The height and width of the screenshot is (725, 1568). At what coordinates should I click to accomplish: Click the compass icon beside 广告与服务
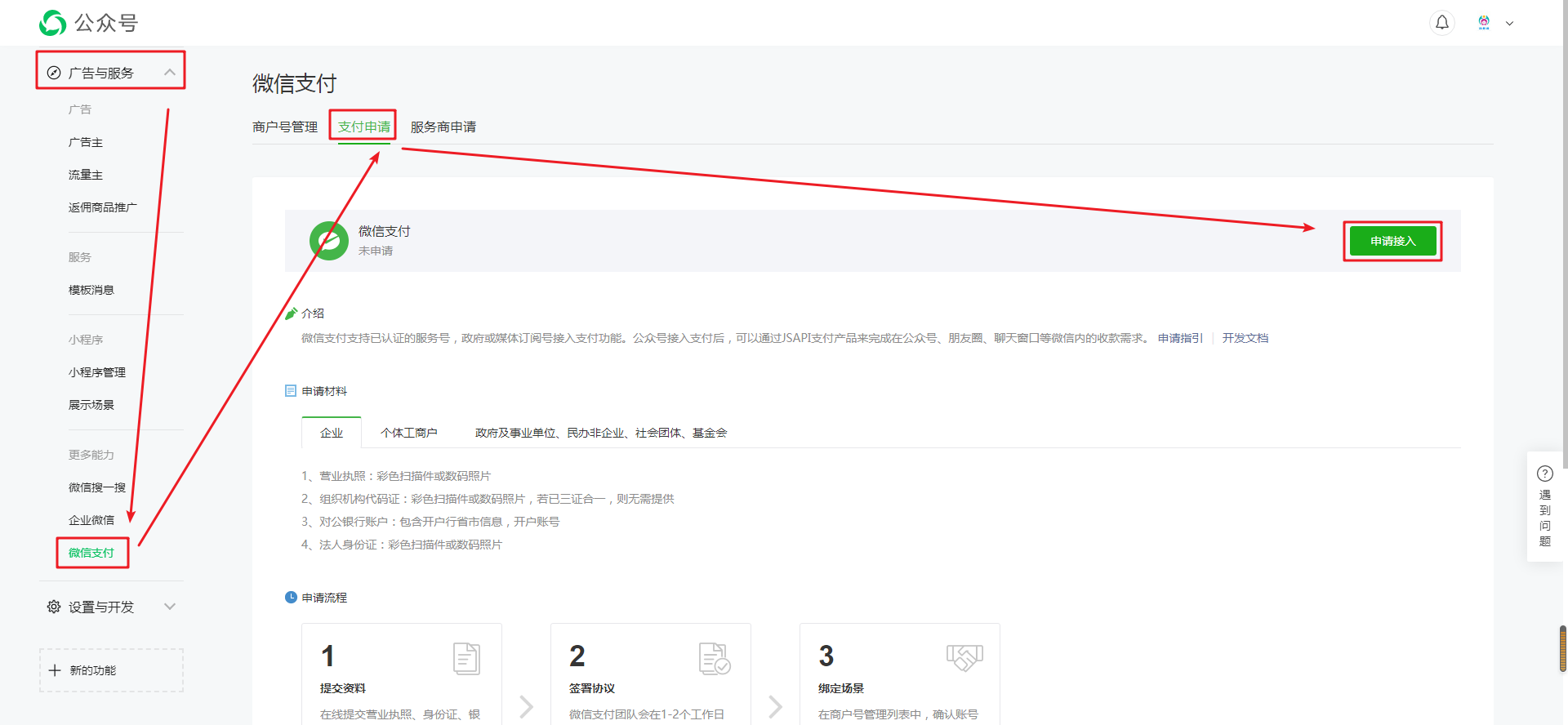click(54, 73)
